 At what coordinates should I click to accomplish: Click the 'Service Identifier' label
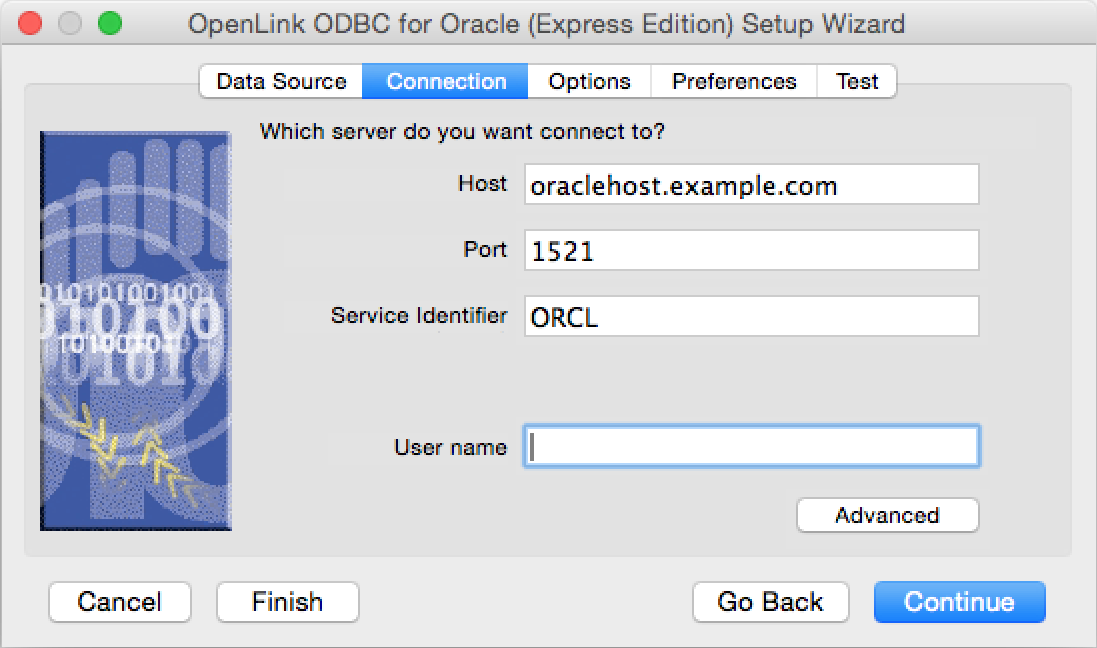coord(419,316)
